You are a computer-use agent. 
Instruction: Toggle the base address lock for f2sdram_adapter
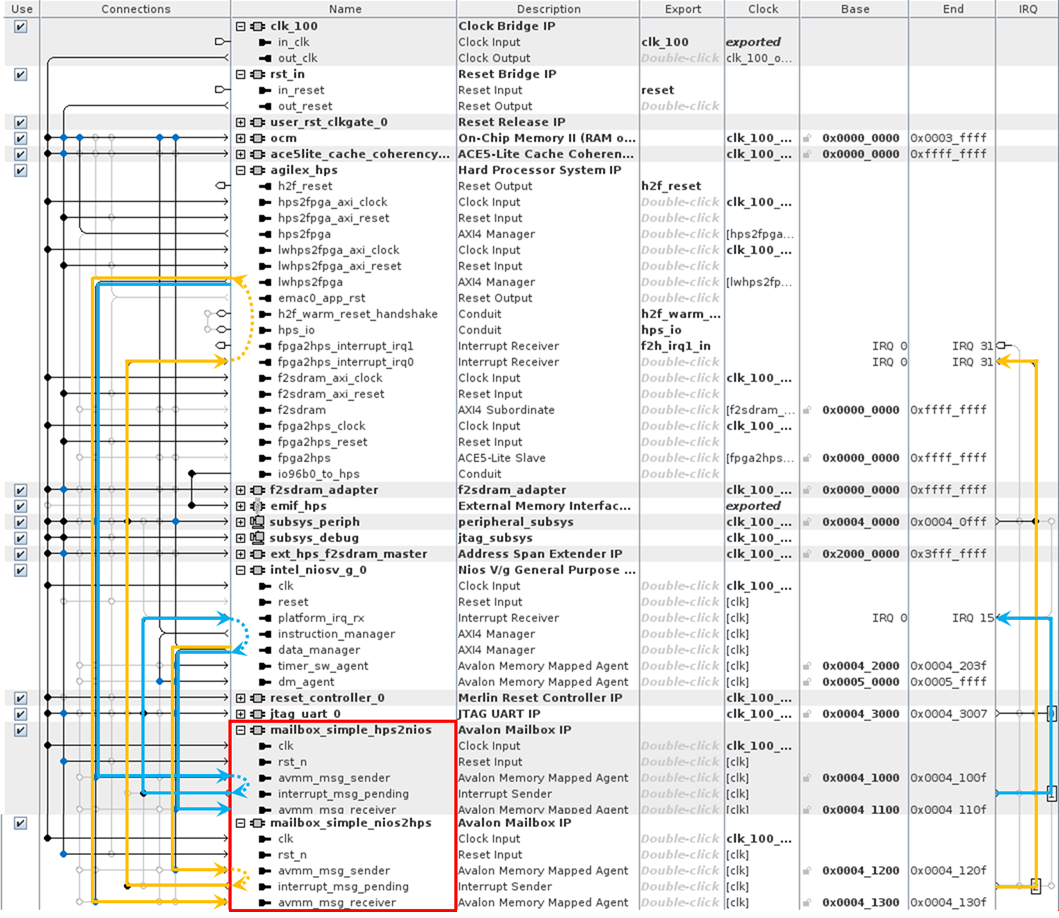pyautogui.click(x=807, y=490)
